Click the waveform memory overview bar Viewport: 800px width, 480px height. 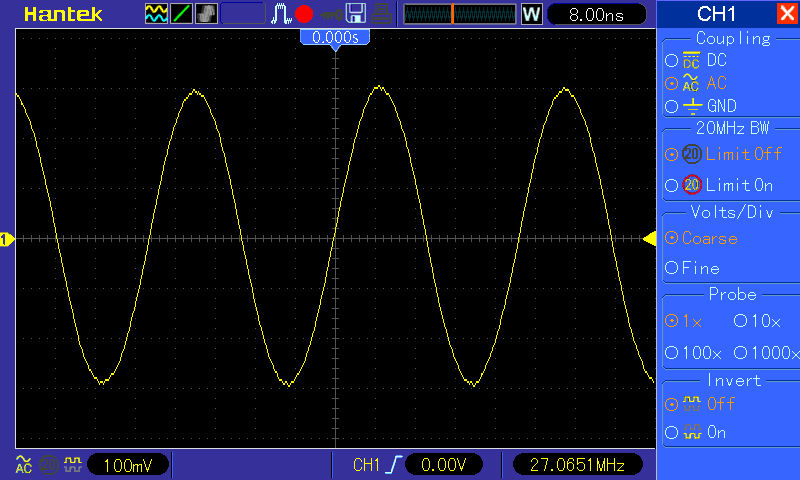tap(459, 14)
